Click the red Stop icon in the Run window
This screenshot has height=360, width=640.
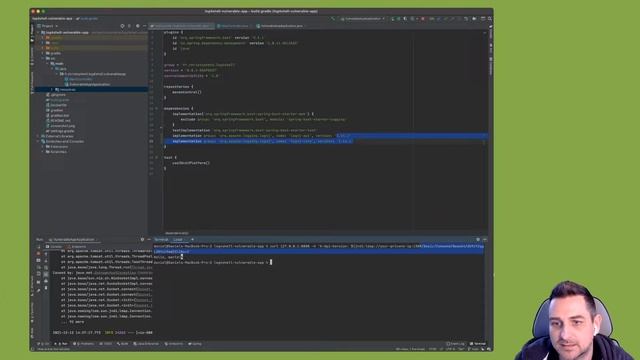(x=38, y=253)
